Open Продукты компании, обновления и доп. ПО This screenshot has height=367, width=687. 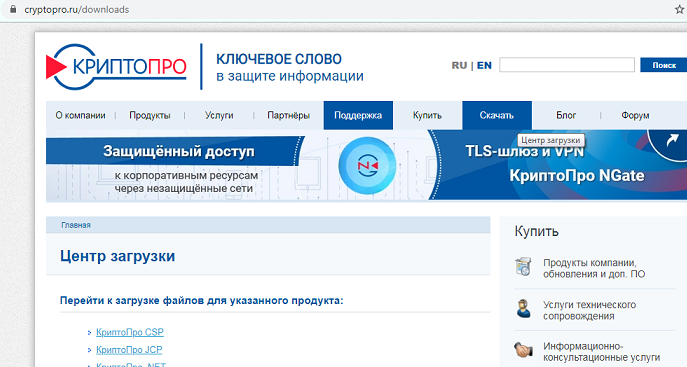pyautogui.click(x=594, y=268)
